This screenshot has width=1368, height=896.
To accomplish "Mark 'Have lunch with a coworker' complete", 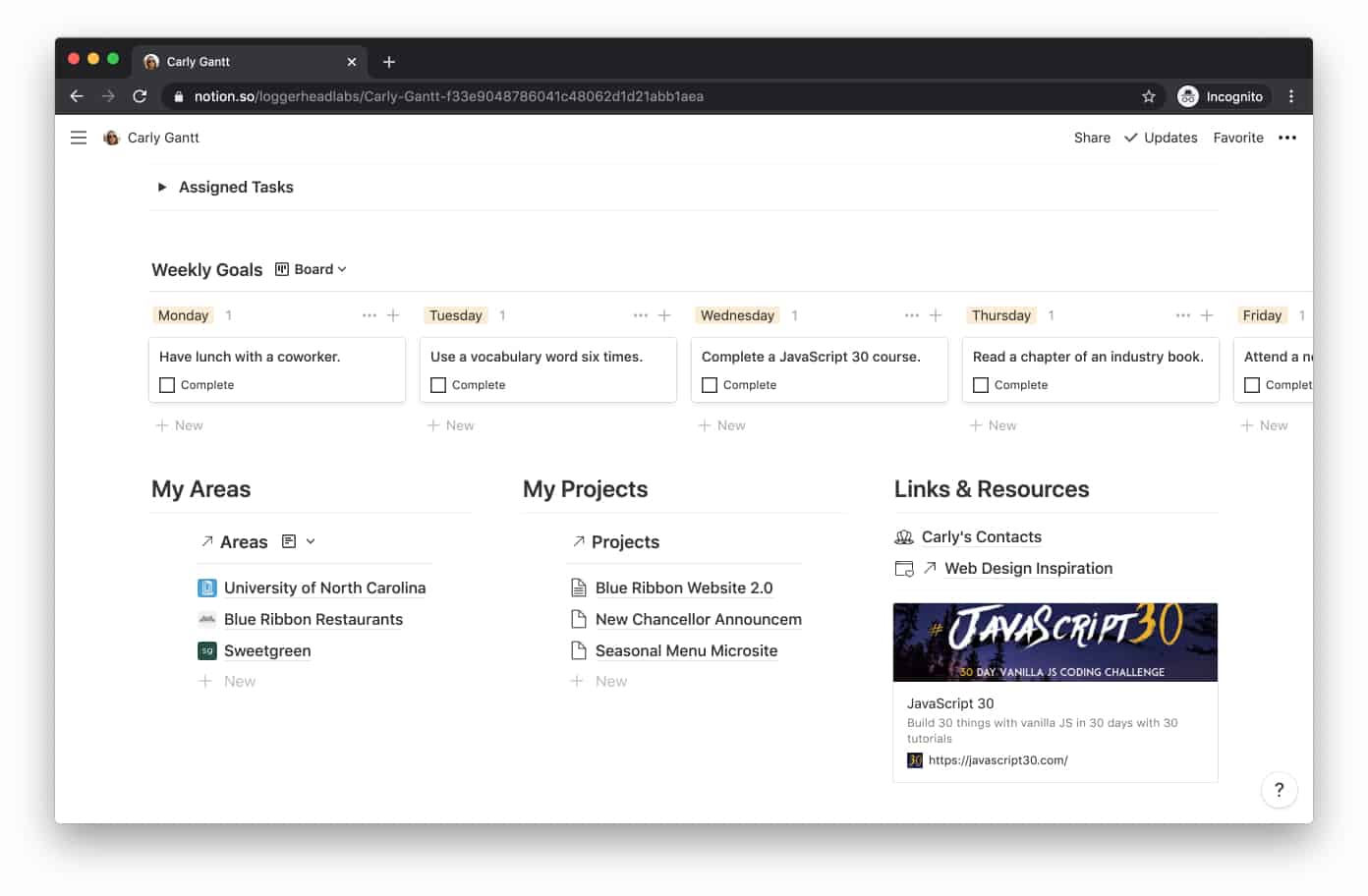I will pos(166,384).
